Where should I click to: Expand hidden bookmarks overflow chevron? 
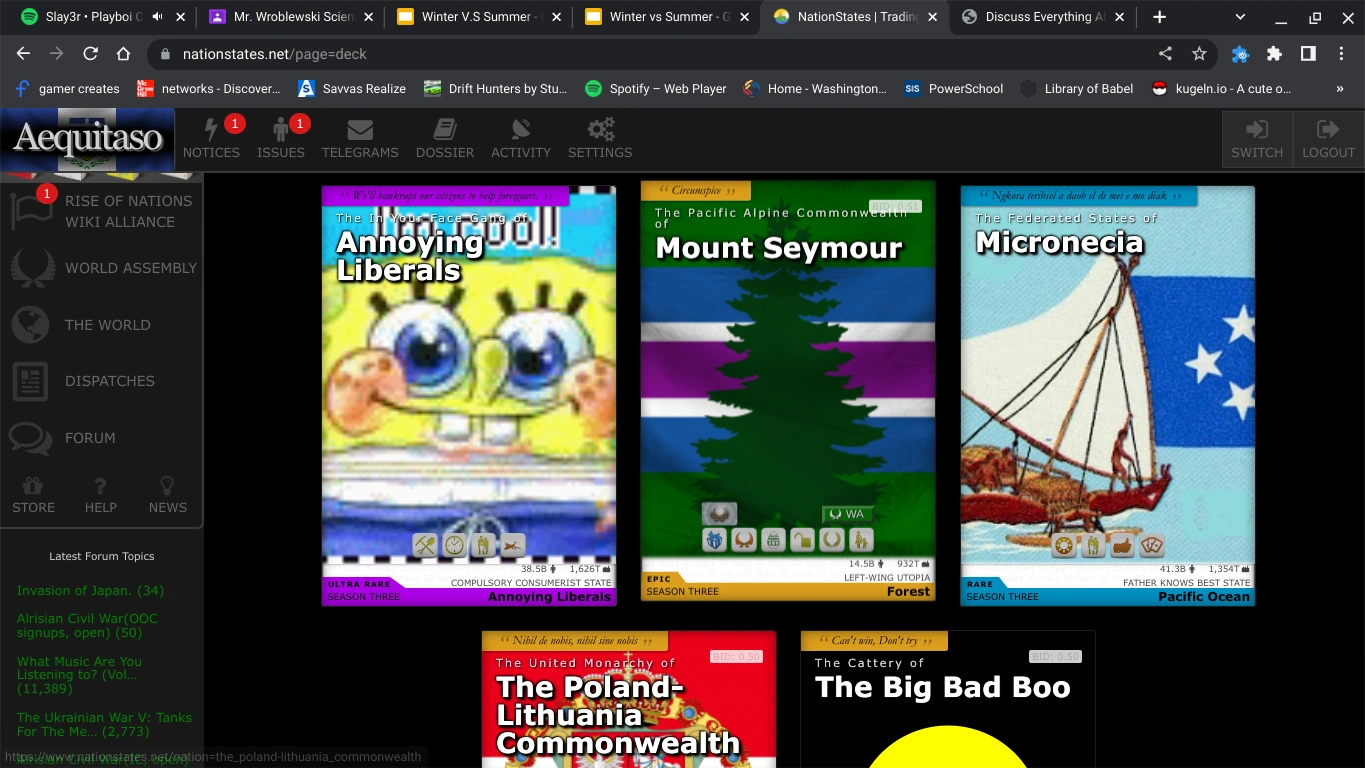[1340, 89]
